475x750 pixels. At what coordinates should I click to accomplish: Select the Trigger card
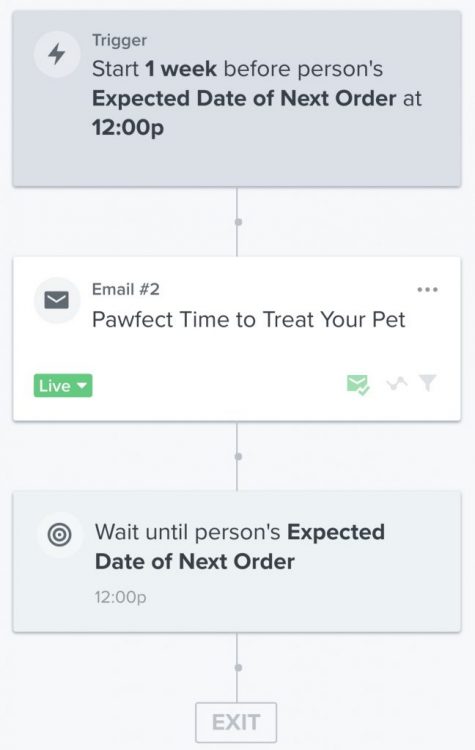[x=237, y=99]
